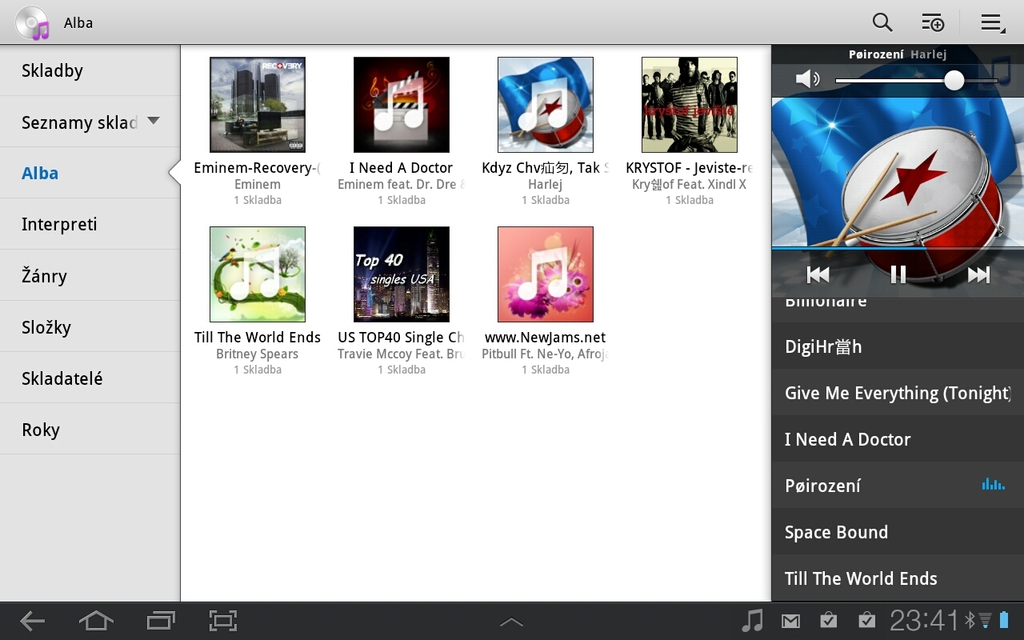Image resolution: width=1024 pixels, height=640 pixels.
Task: Adjust the volume slider handle
Action: (954, 79)
